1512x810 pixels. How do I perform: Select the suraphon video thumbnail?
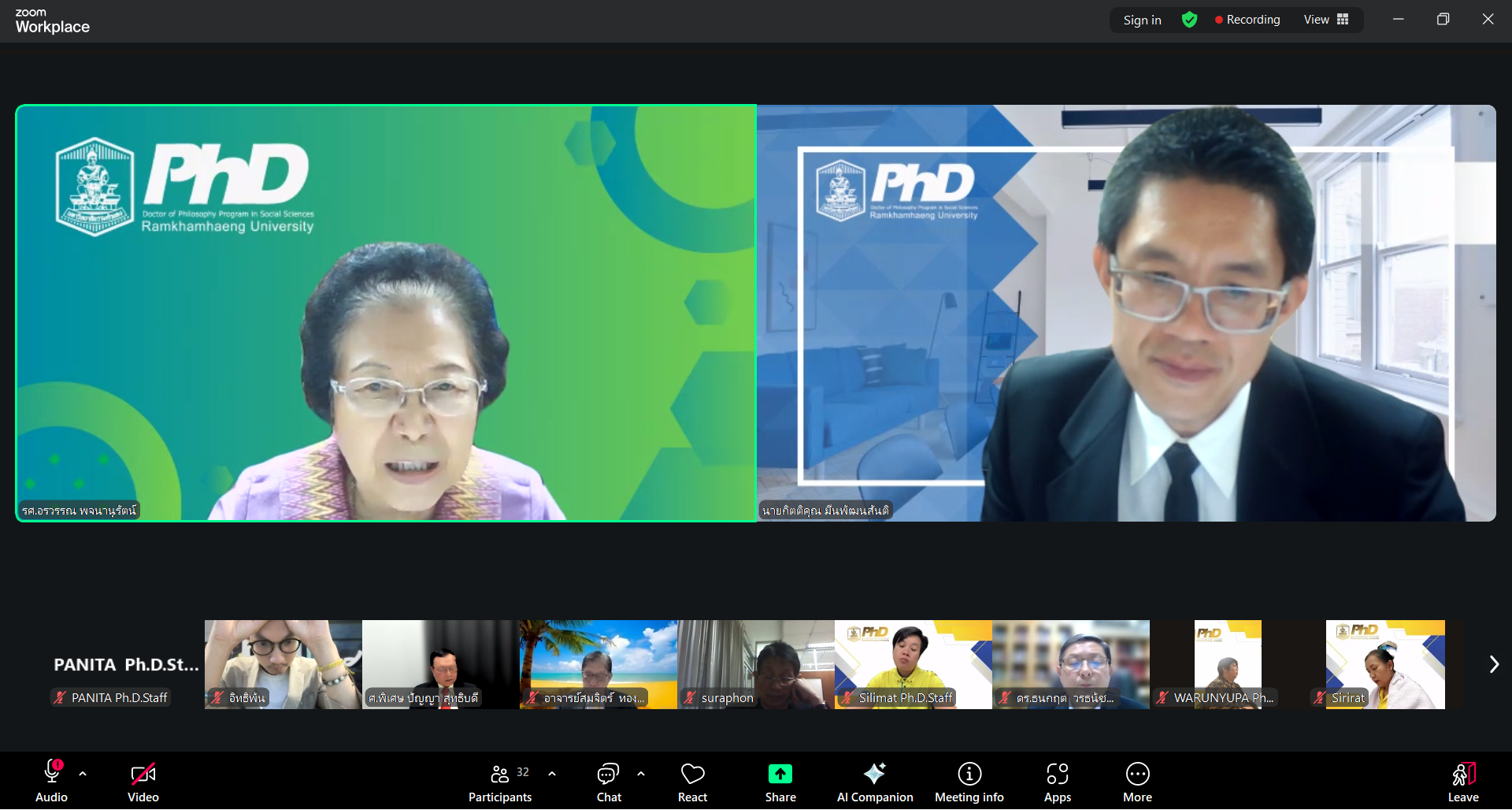coord(755,664)
